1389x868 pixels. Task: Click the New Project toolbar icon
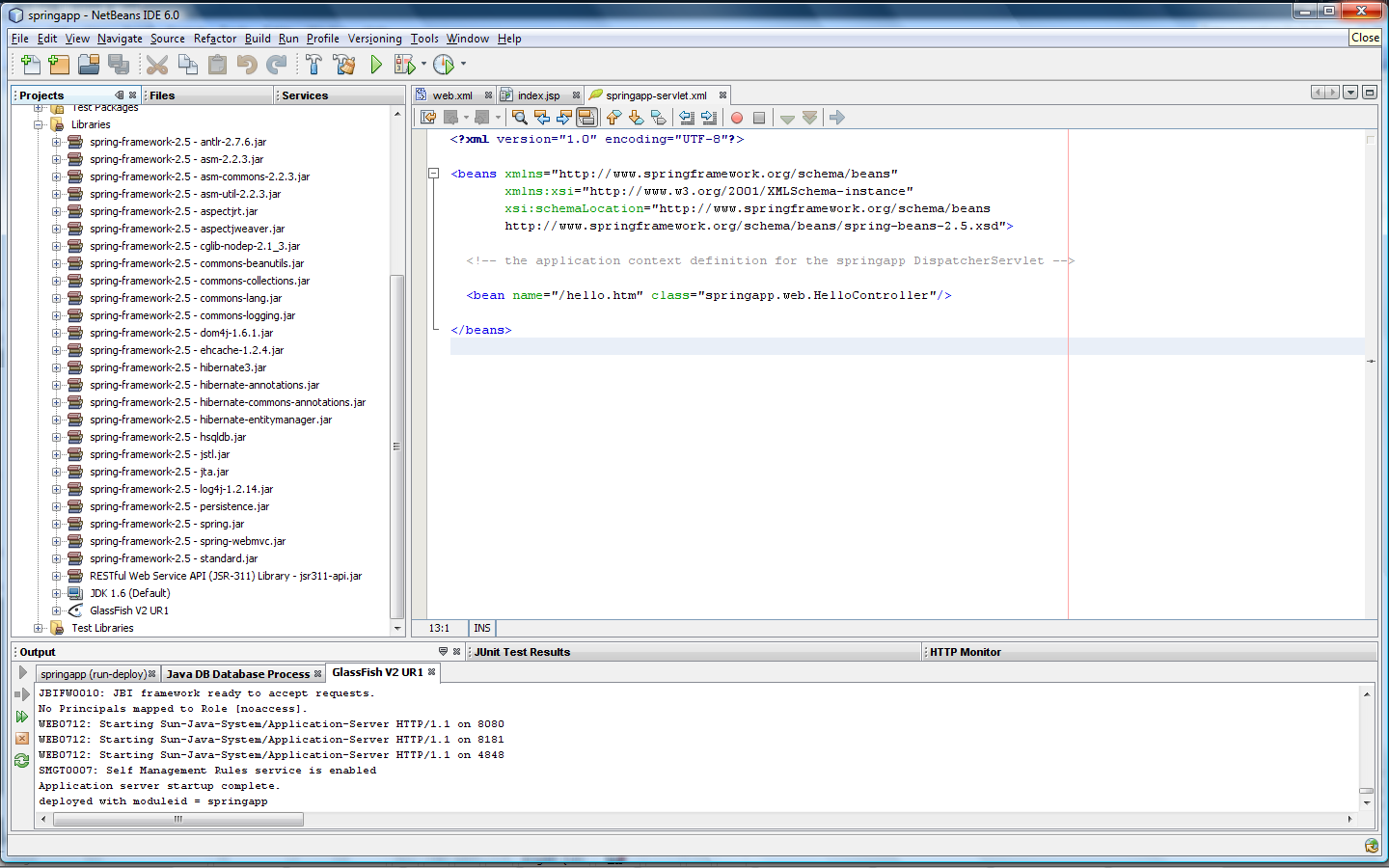(59, 65)
